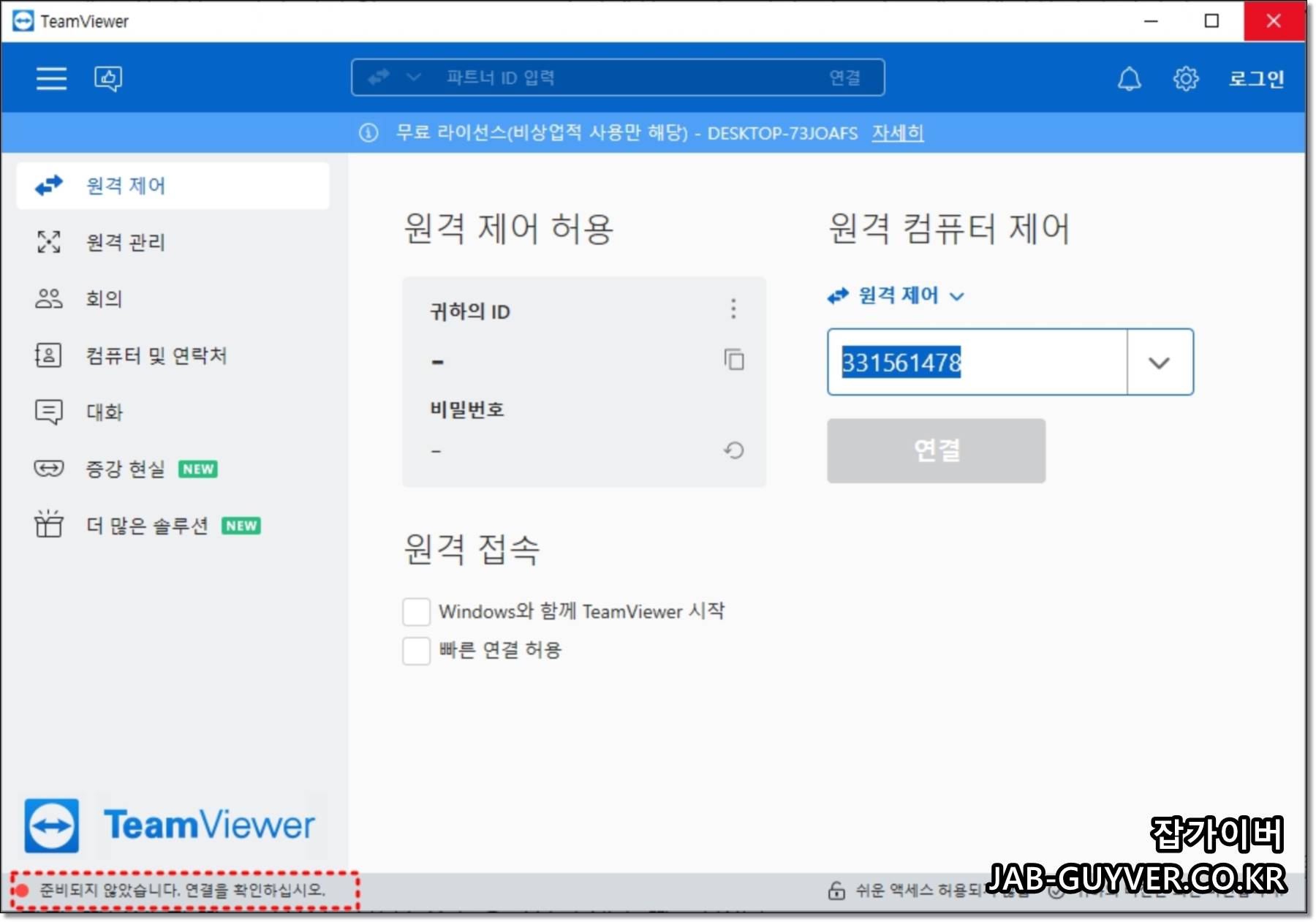1316x922 pixels.
Task: Open the hamburger main menu
Action: 51,78
